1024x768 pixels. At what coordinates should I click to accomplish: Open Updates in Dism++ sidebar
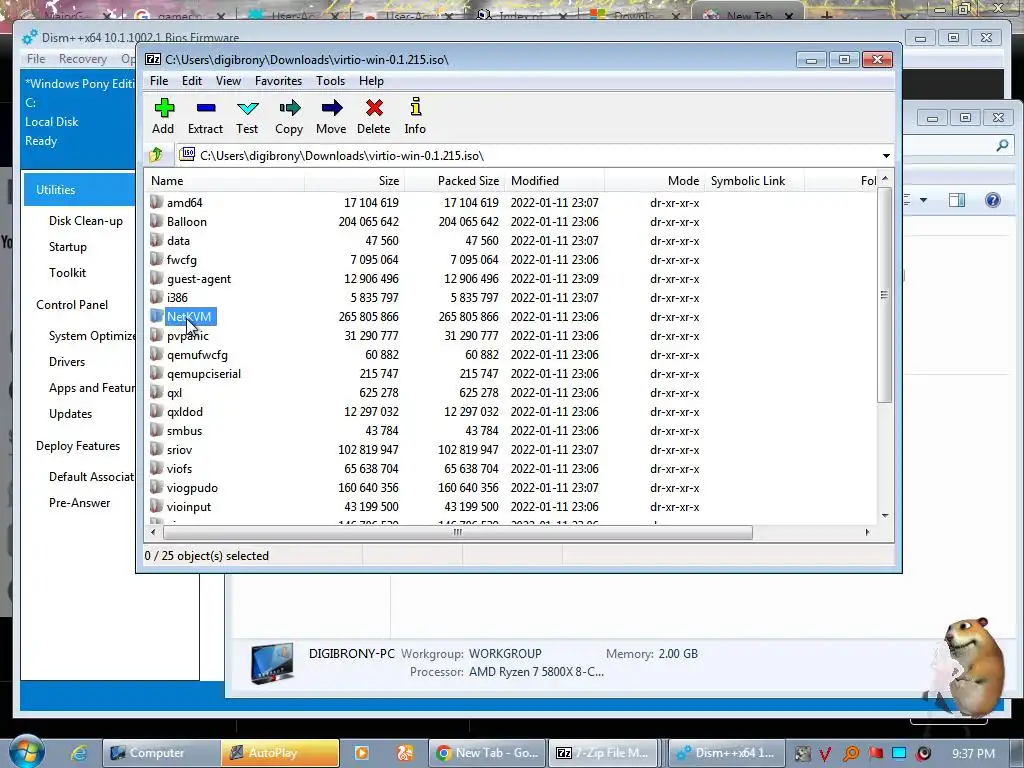point(71,414)
